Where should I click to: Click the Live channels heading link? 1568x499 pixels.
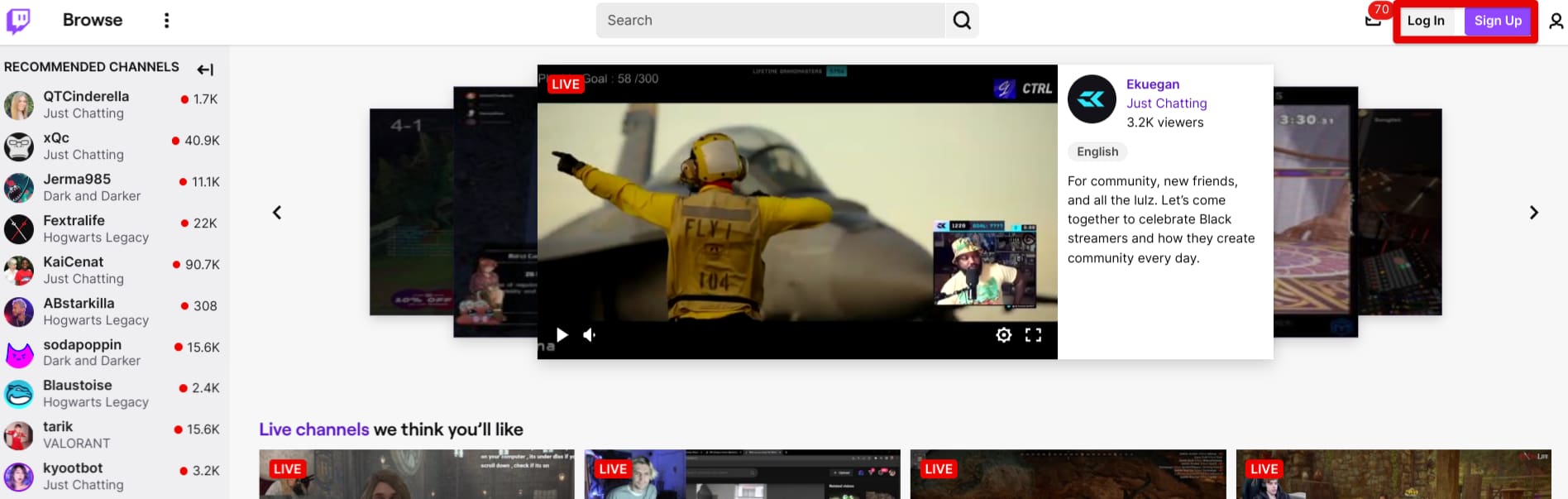click(314, 429)
